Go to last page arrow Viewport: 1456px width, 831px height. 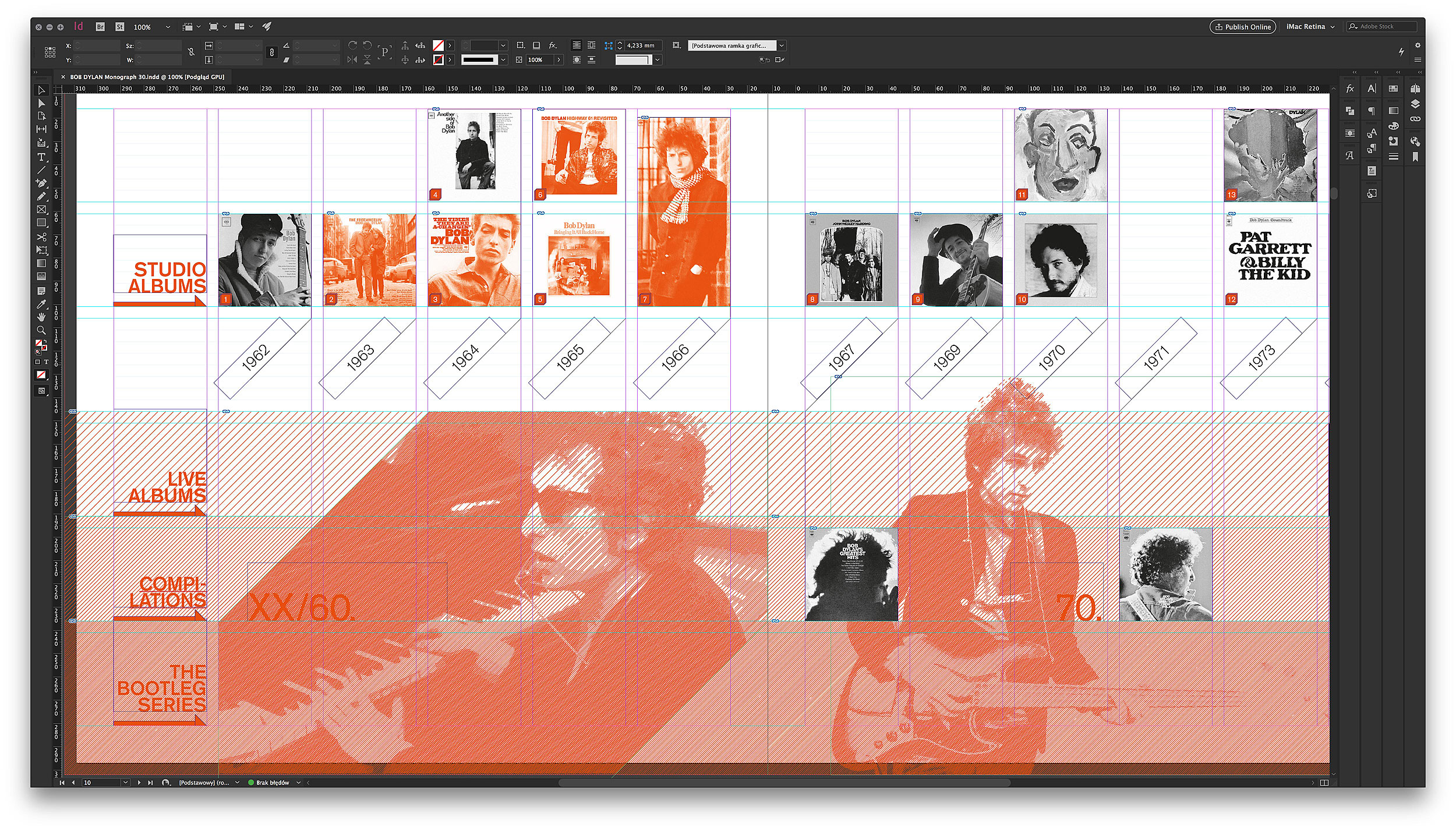coord(150,783)
